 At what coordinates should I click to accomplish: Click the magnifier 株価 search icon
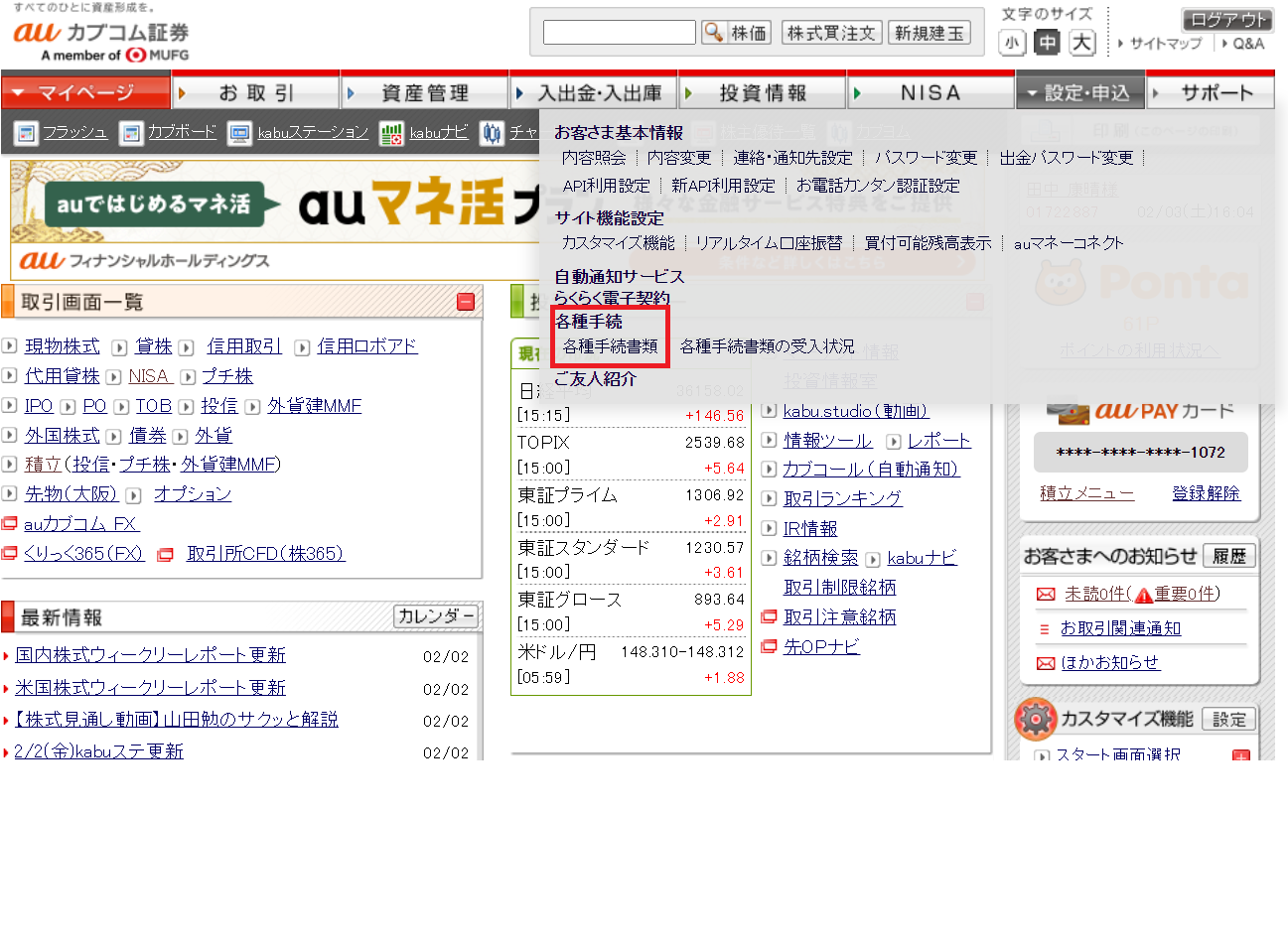point(713,33)
